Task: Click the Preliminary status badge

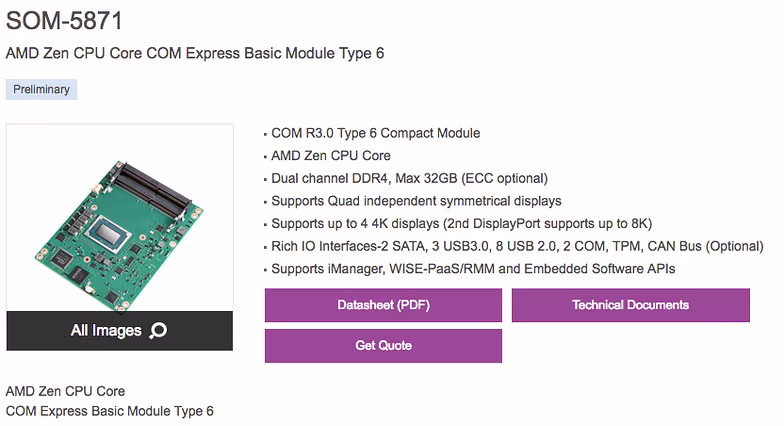Action: (x=42, y=90)
